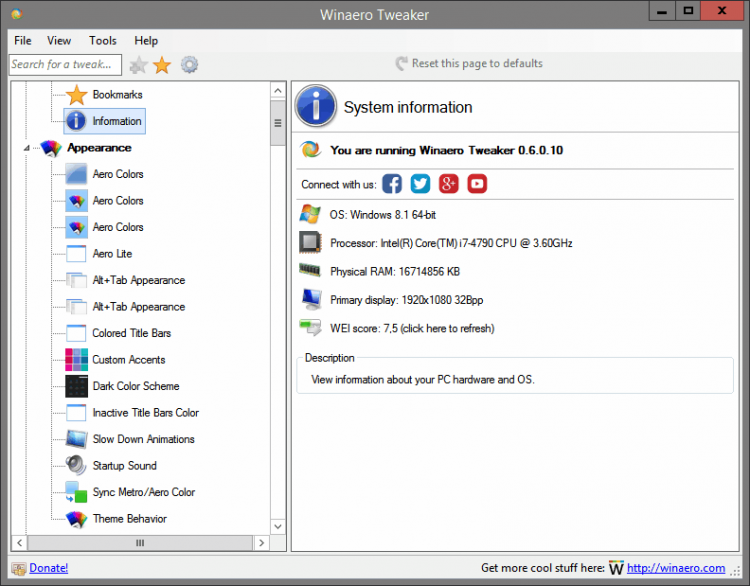
Task: Open settings via the gear toolbar icon
Action: pyautogui.click(x=189, y=65)
